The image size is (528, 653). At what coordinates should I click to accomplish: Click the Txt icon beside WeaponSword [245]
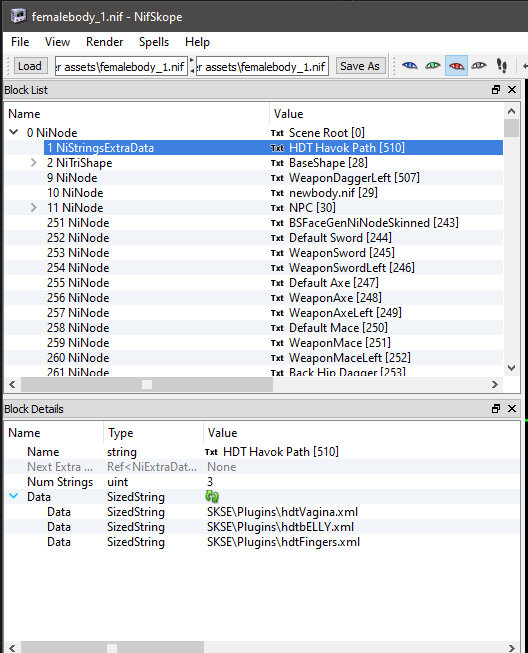point(277,253)
